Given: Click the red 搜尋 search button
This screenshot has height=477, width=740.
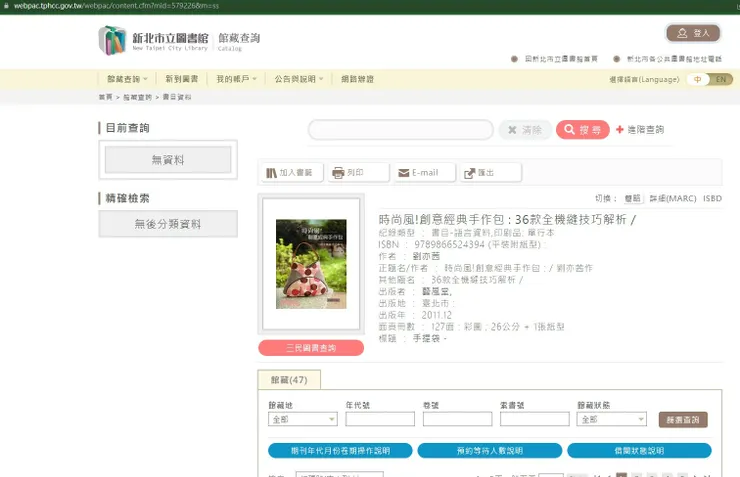Looking at the screenshot, I should (582, 130).
